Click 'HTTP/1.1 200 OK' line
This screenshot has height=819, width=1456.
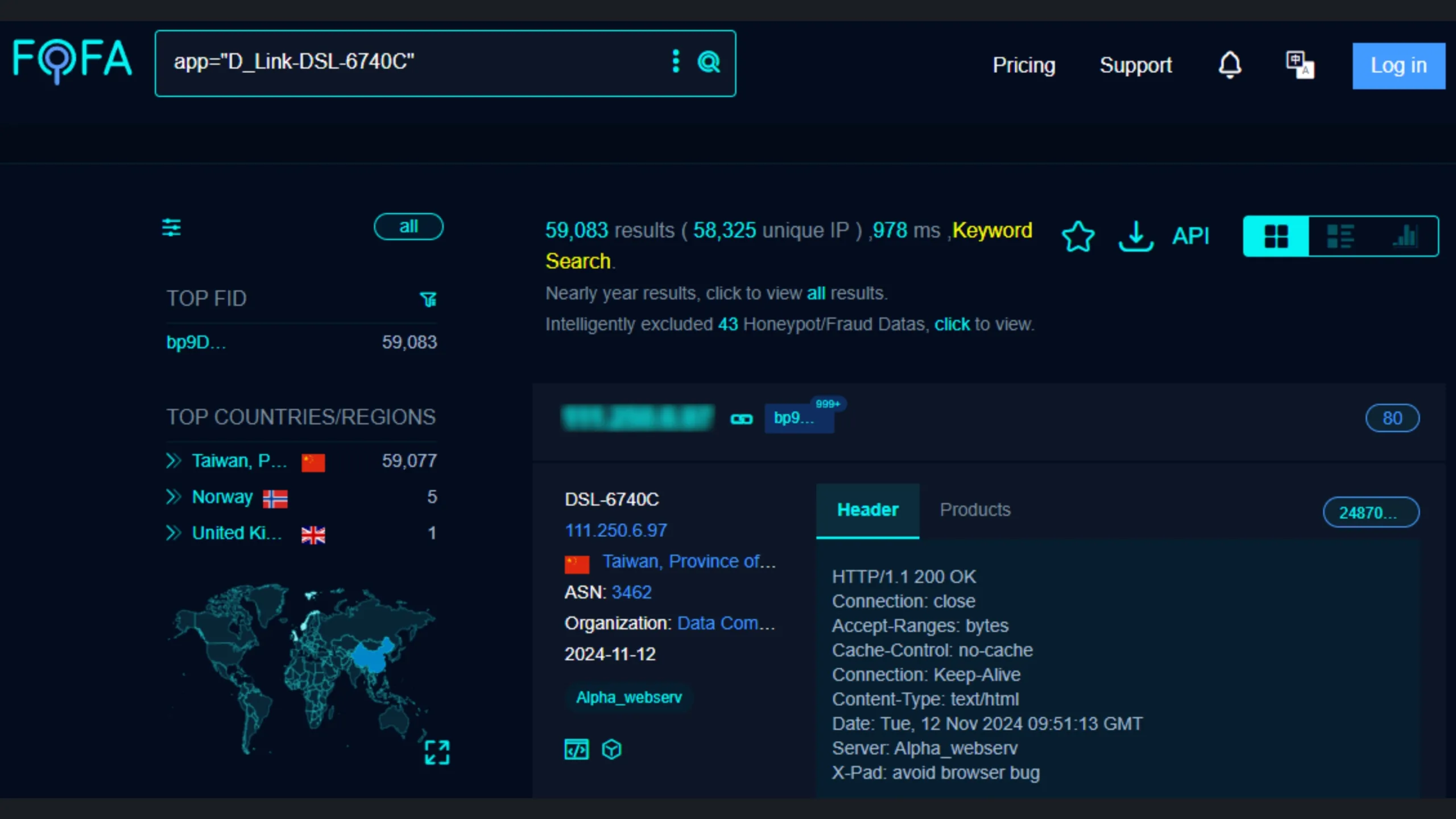click(904, 577)
